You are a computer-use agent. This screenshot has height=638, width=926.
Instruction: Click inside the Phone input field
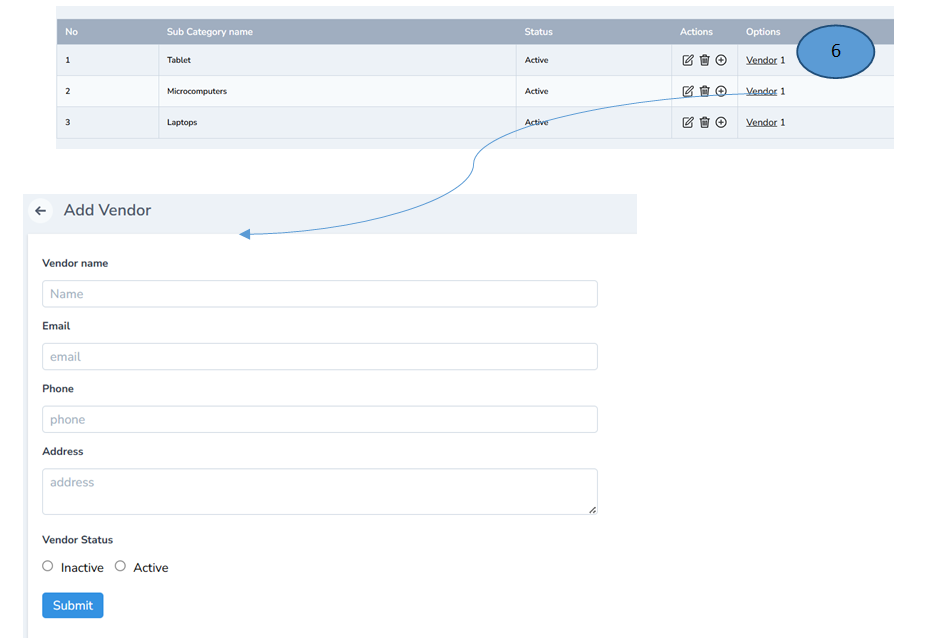[x=319, y=419]
